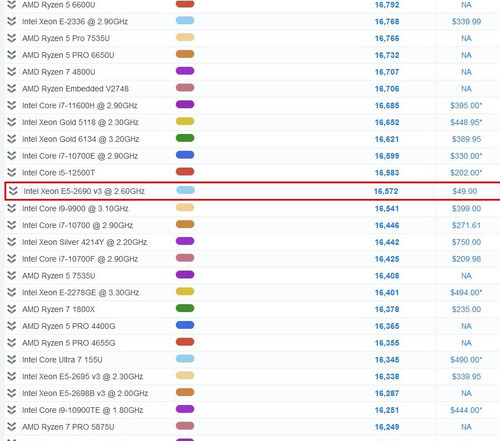Viewport: 500px width, 441px height.
Task: Click the 16,249 score value
Action: [x=387, y=427]
